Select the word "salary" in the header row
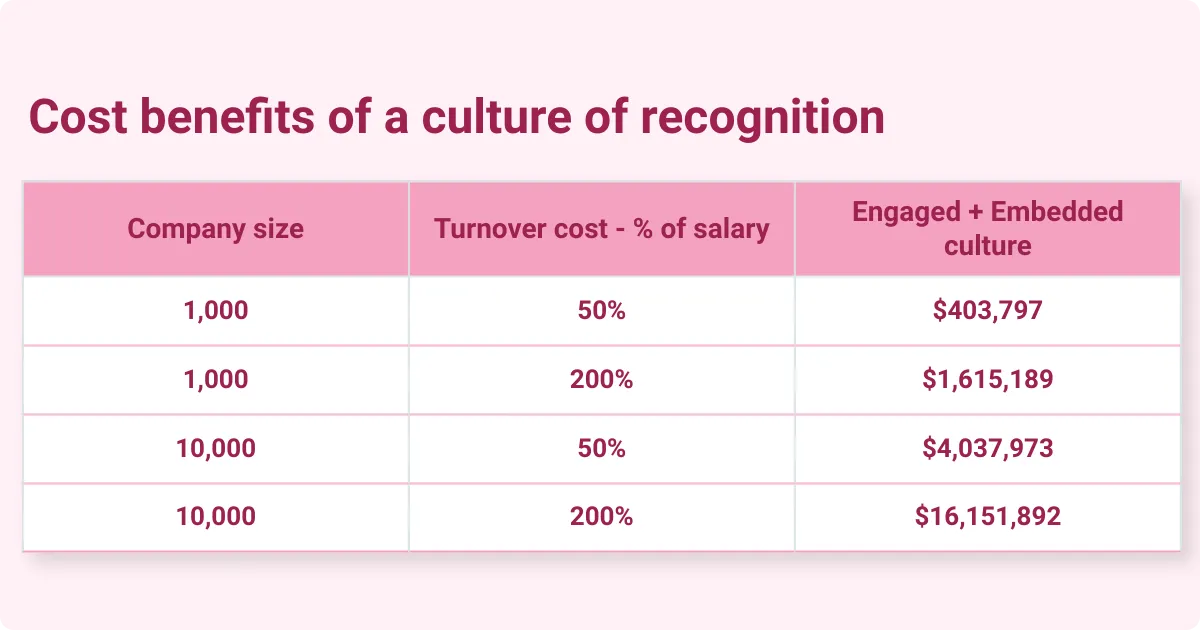The height and width of the screenshot is (630, 1200). pos(732,229)
